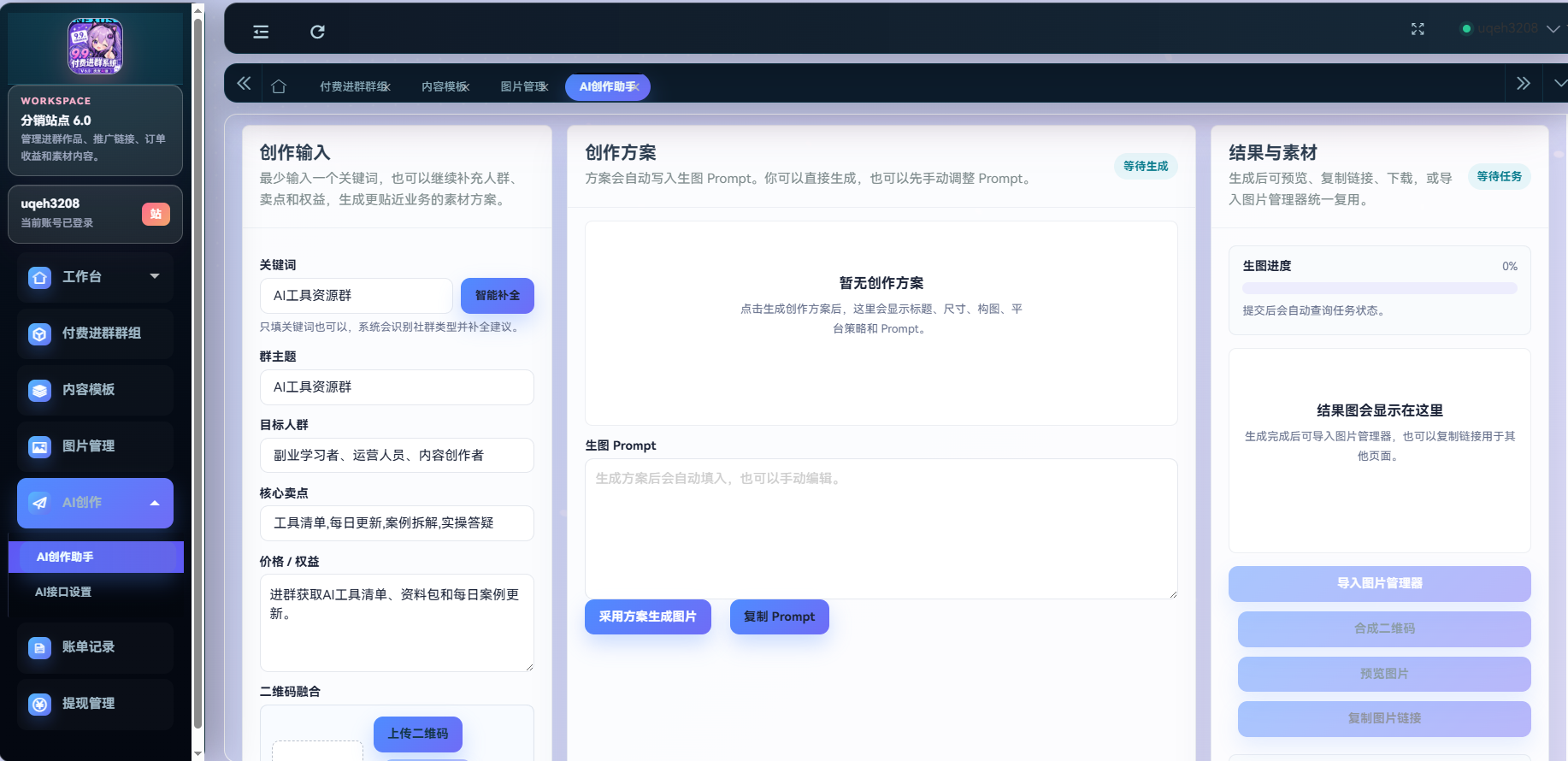Screen dimensions: 1568x761
Task: Click 导入图片管理器 button
Action: (x=1379, y=583)
